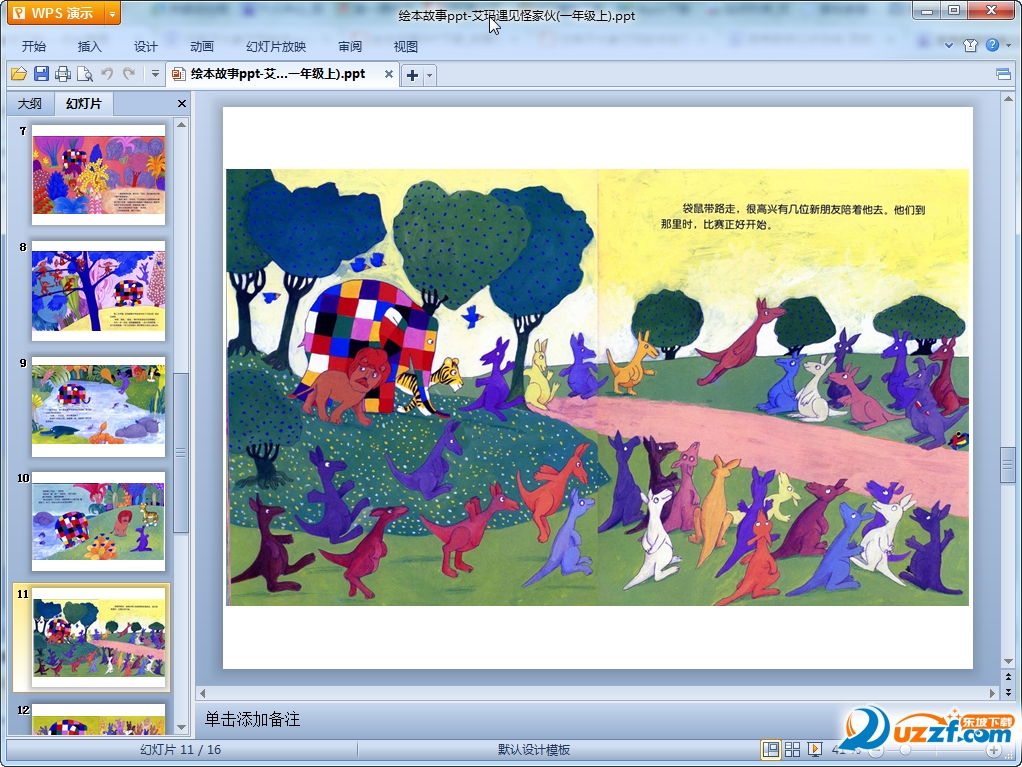Click main editor vertical scrollbar handle

[1008, 465]
